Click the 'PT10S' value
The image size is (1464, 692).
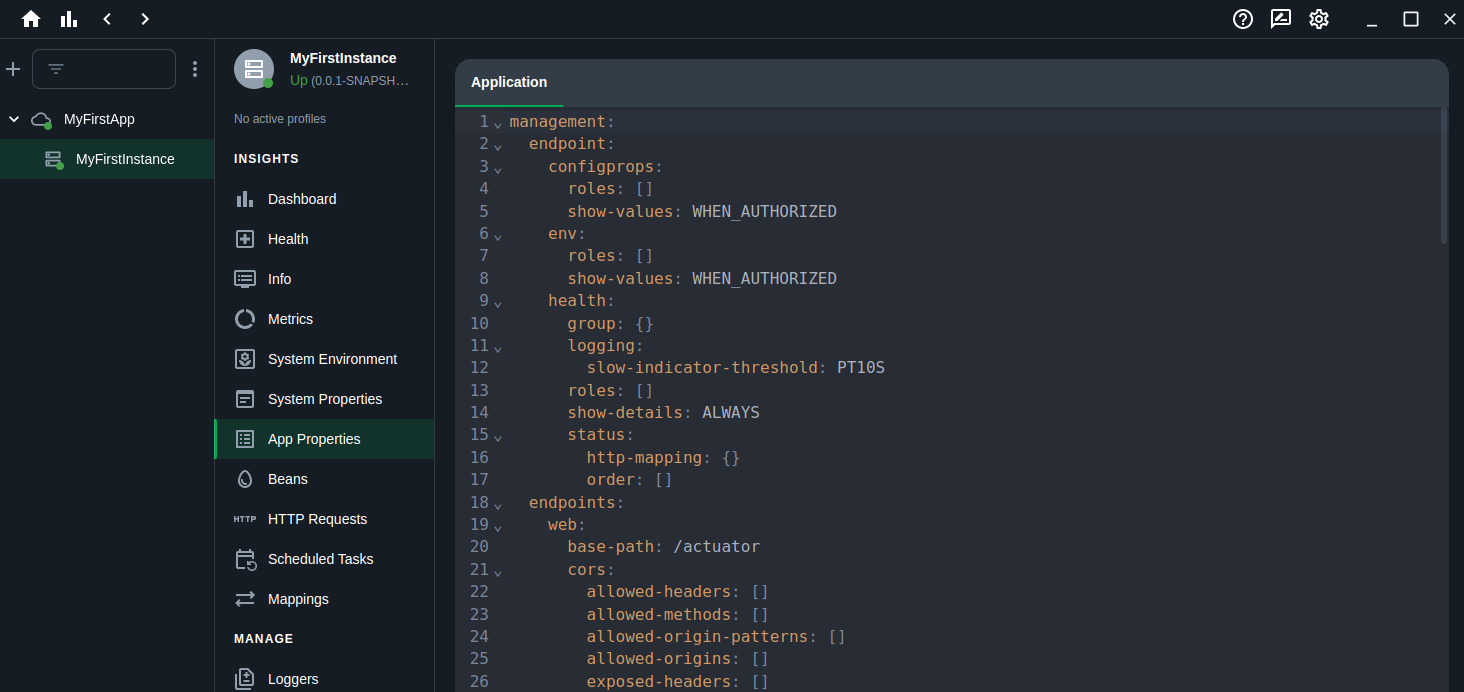pyautogui.click(x=861, y=368)
